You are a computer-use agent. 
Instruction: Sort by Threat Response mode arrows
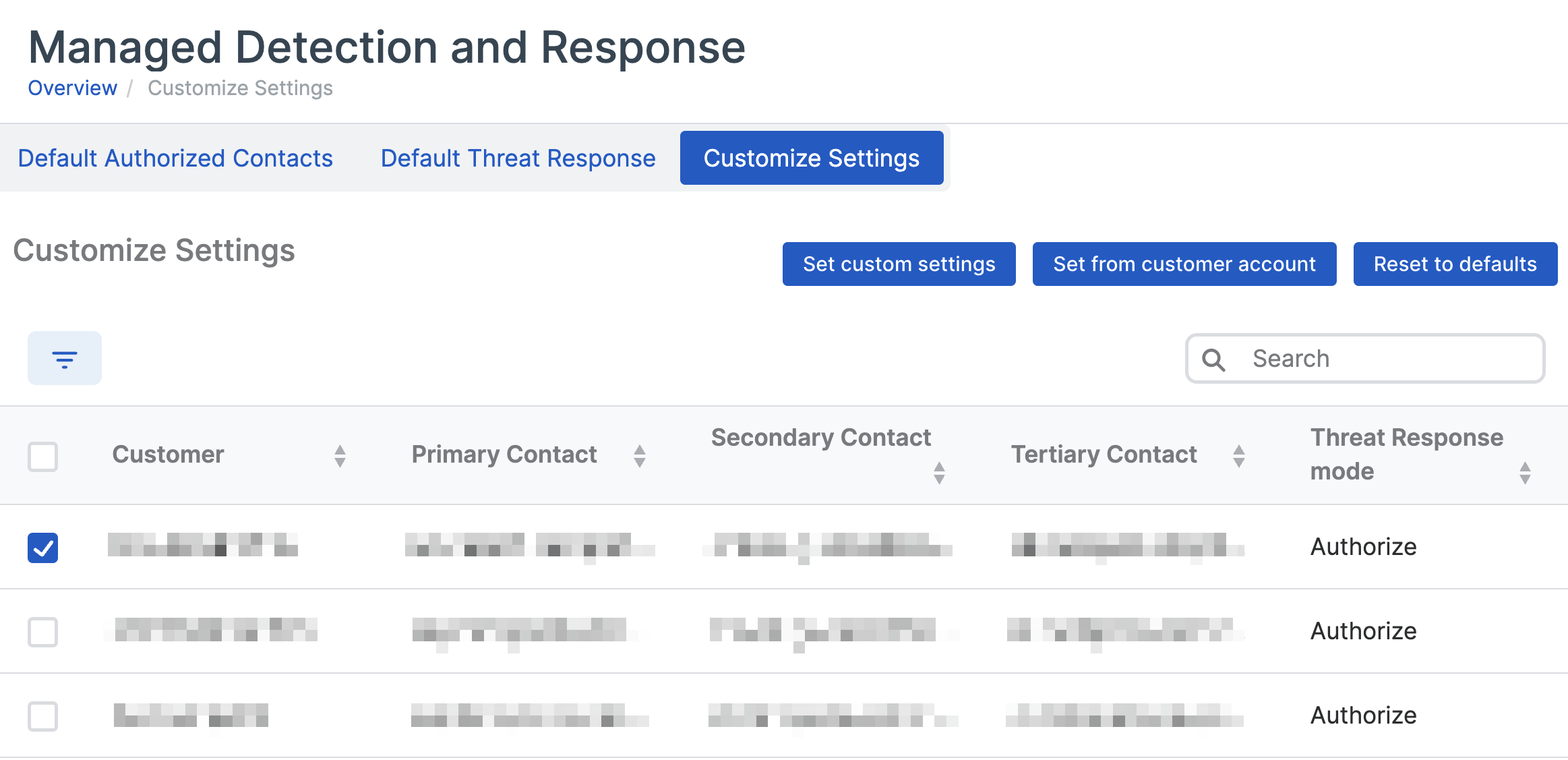point(1525,473)
